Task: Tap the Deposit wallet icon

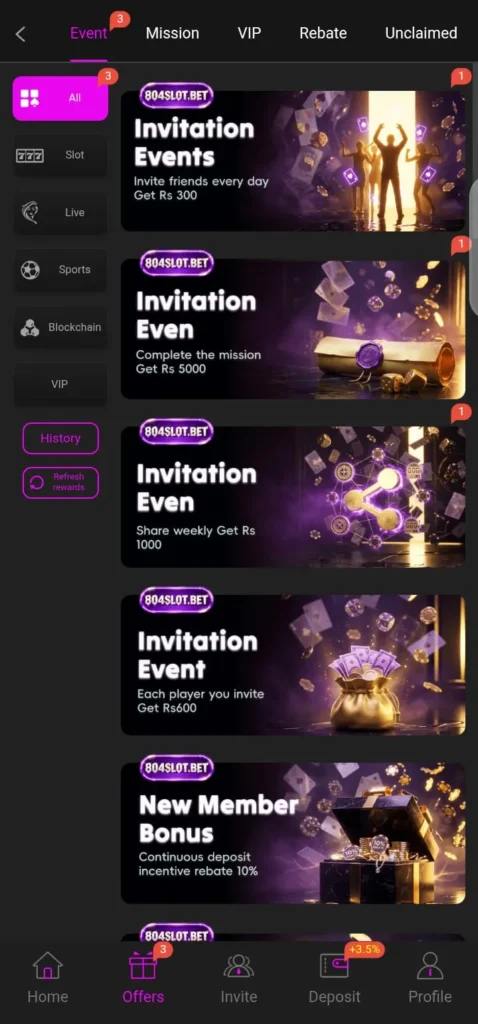Action: (334, 967)
